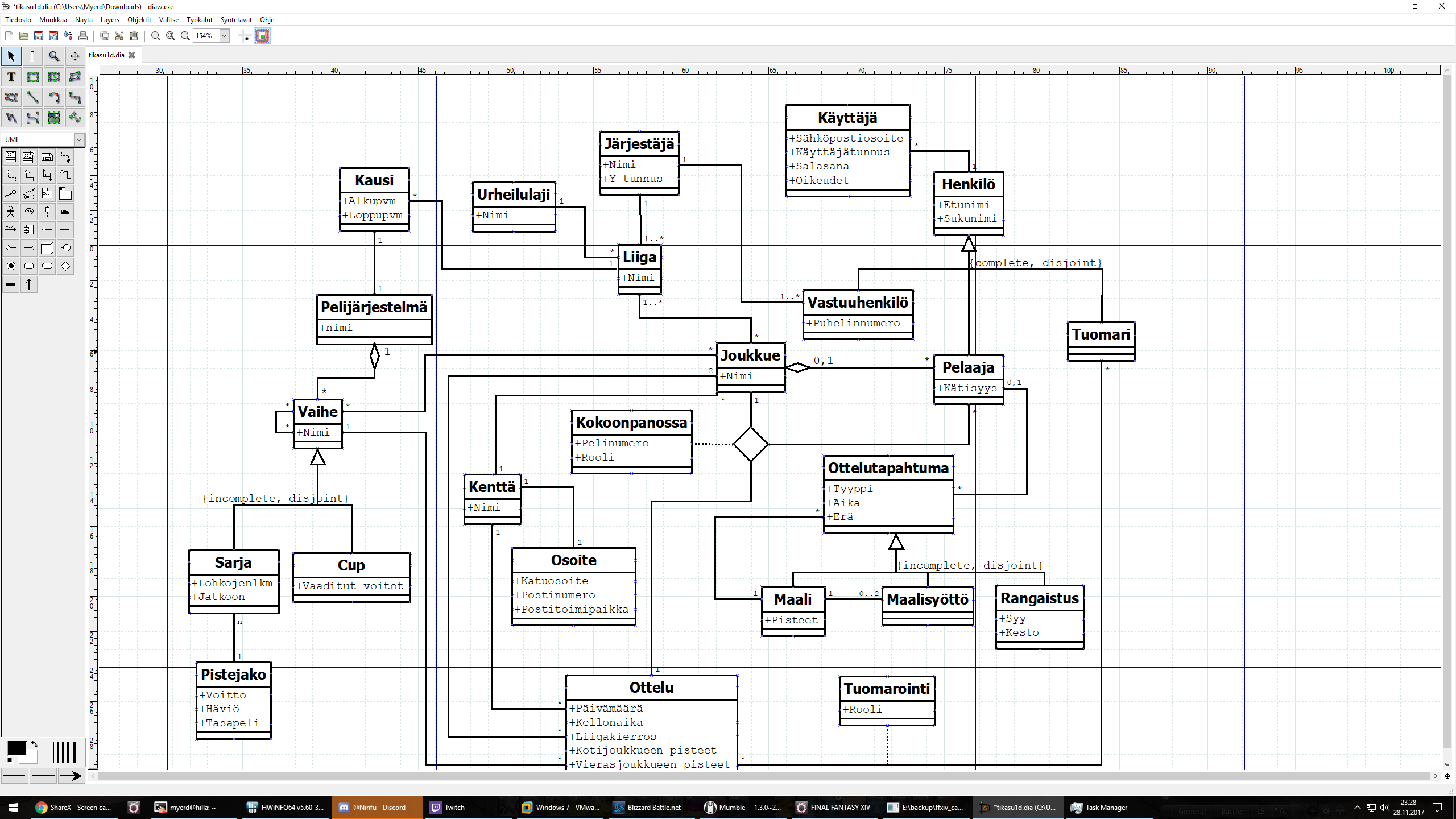Open the UML sheet selector dropdown
Viewport: 1456px width, 819px height.
tap(78, 139)
